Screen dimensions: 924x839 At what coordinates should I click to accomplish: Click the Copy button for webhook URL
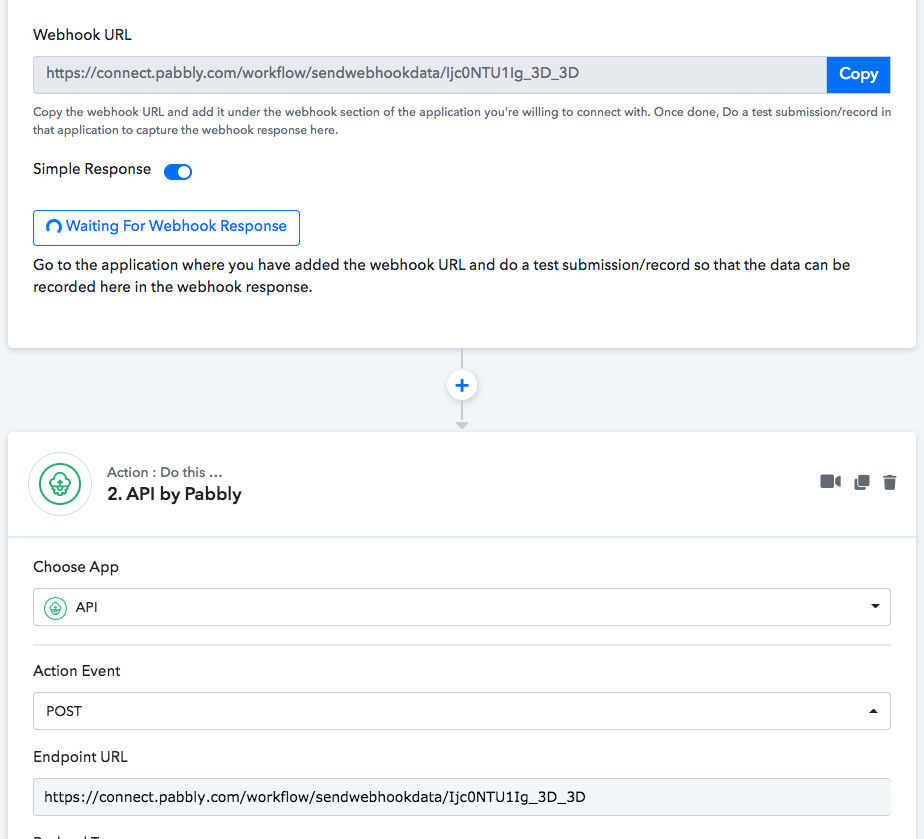tap(858, 74)
